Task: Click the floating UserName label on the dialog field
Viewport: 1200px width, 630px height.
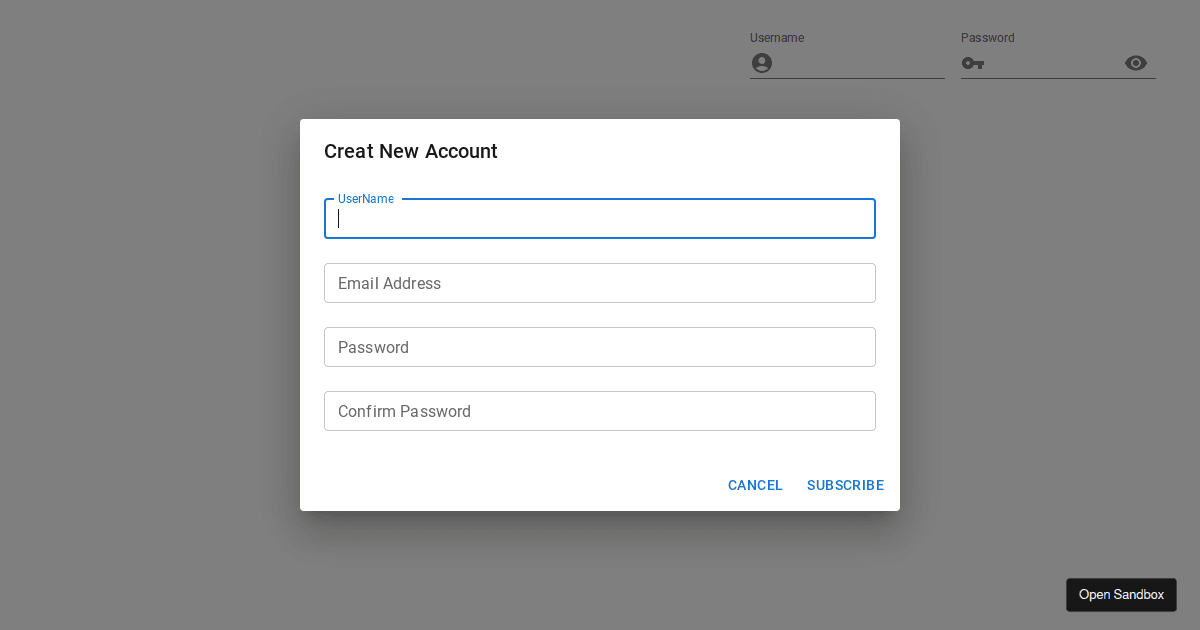Action: point(365,198)
